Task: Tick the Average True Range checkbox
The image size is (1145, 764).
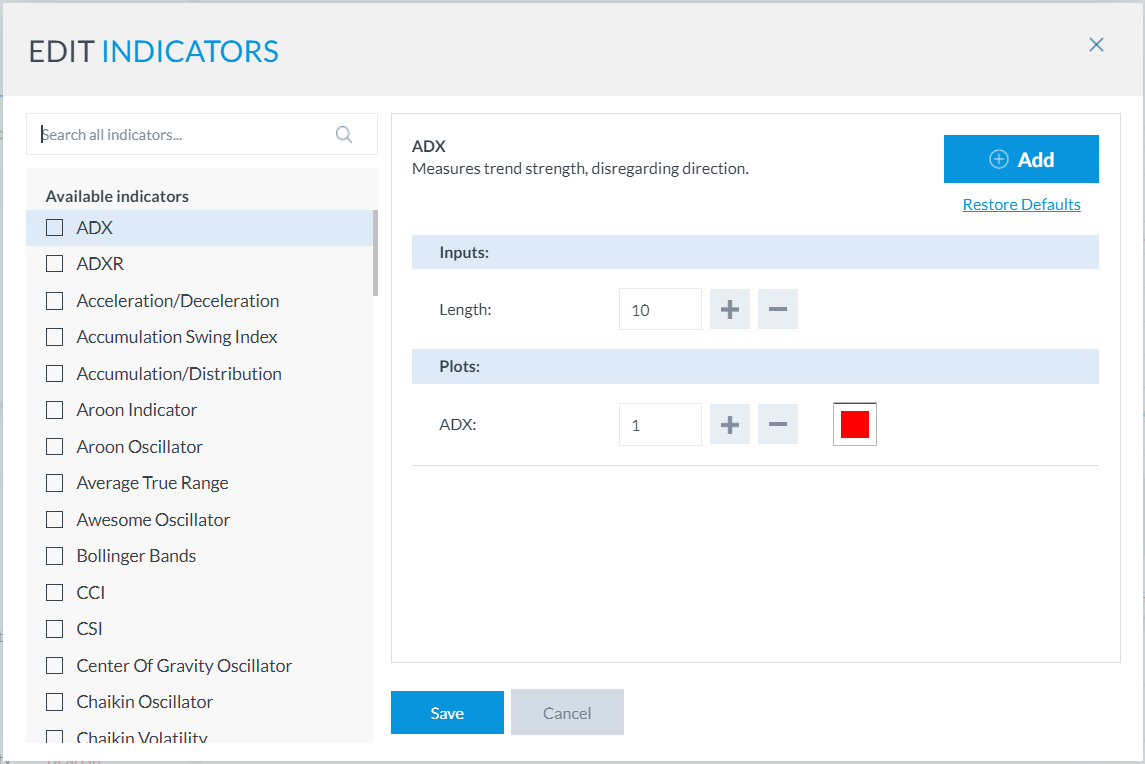Action: 55,483
